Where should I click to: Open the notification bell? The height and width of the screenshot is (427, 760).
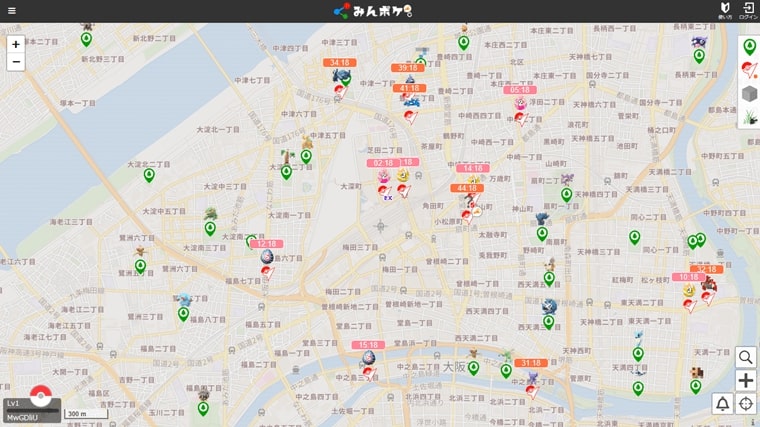(x=722, y=403)
